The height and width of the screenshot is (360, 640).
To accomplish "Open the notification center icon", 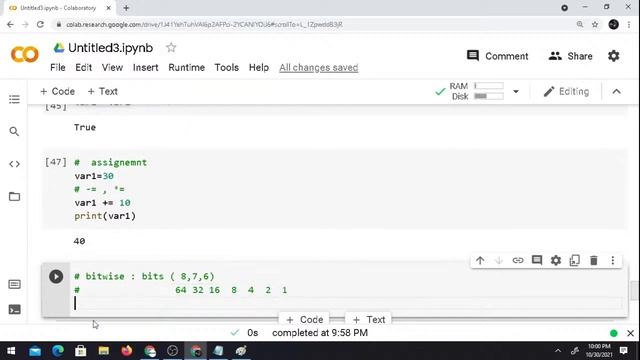I will tap(624, 351).
